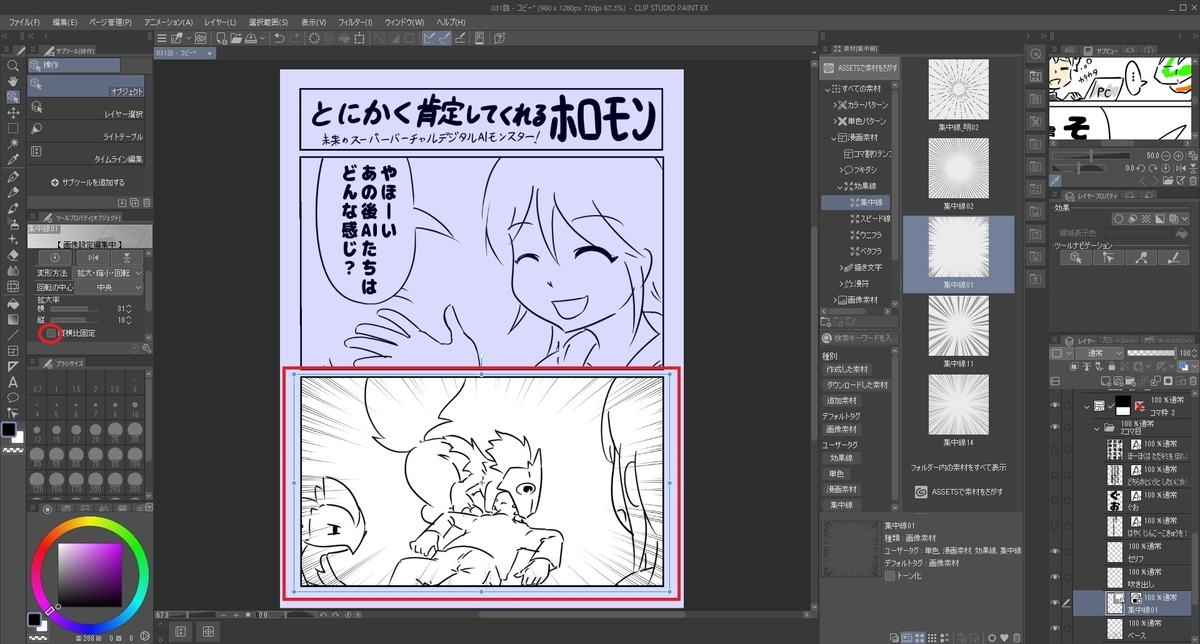
Task: Open the ヘルプ(H) menu
Action: [x=451, y=21]
